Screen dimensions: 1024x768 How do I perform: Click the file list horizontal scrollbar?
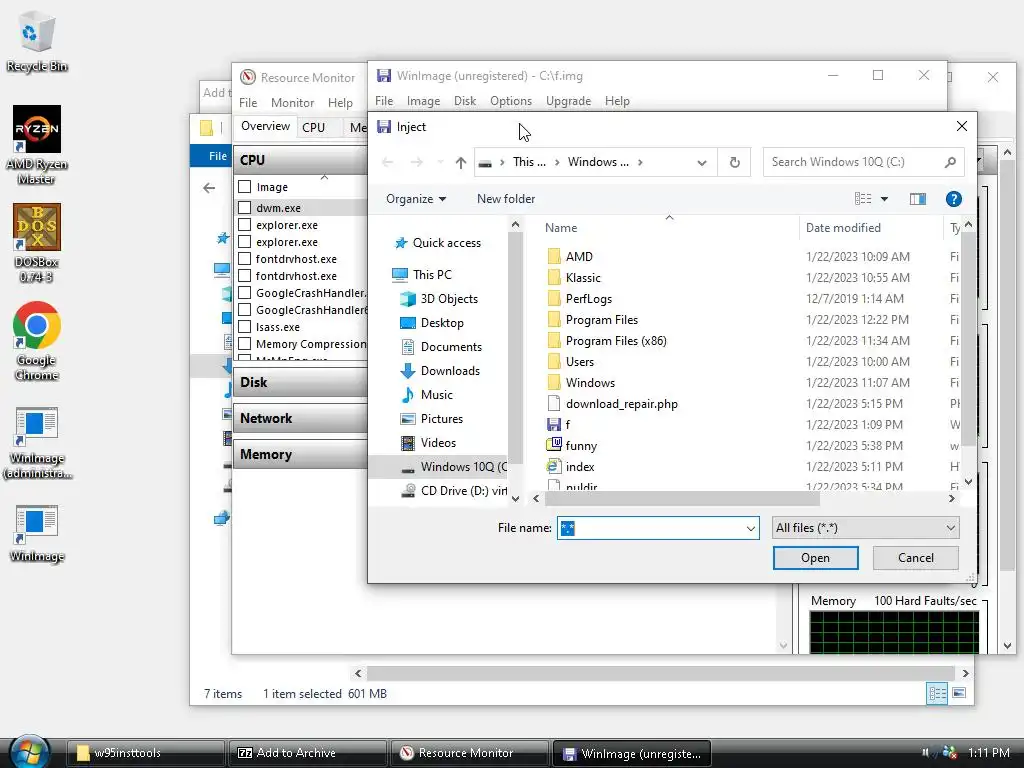[682, 498]
